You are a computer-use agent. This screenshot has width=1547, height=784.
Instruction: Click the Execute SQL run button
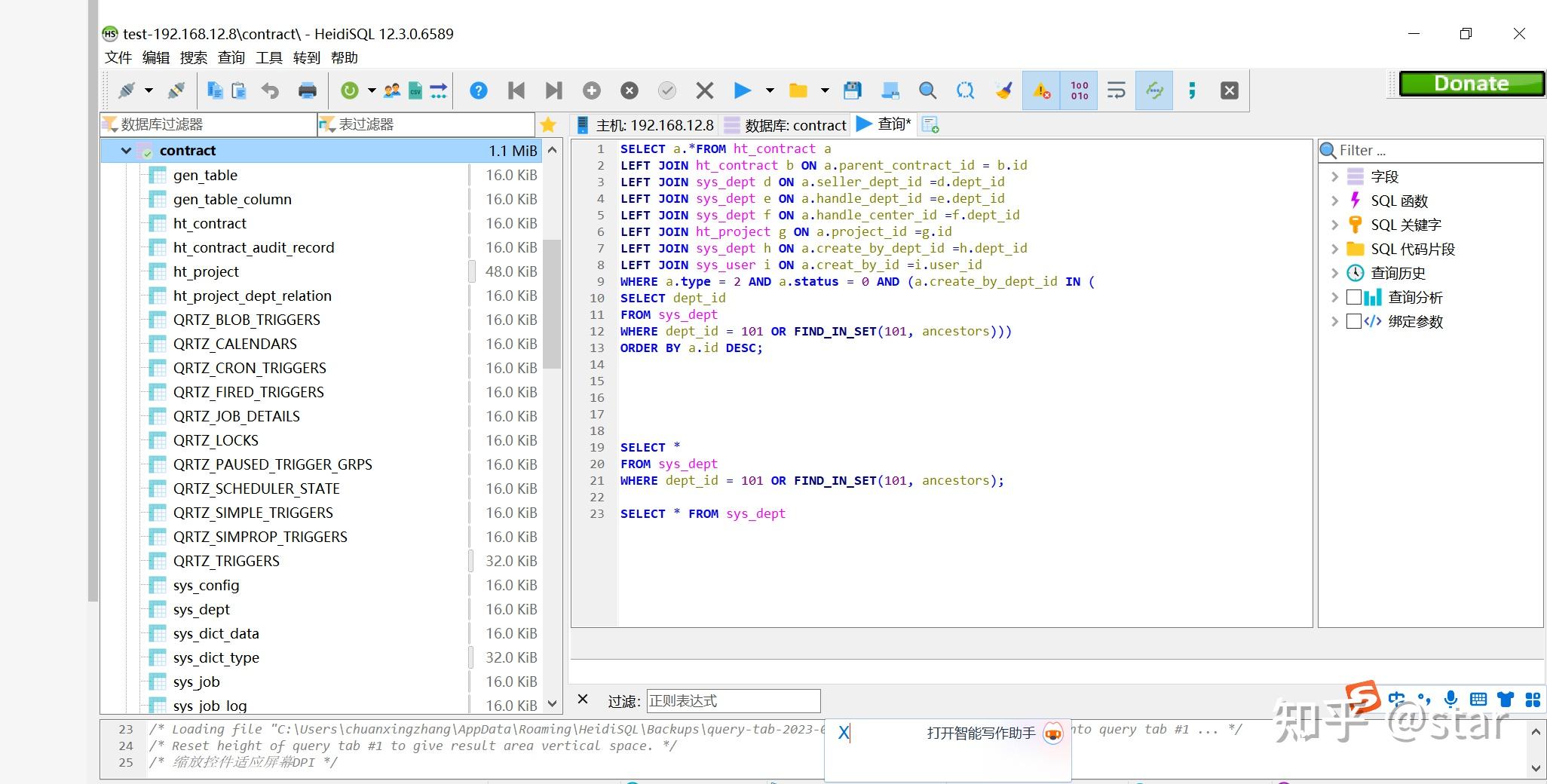point(742,91)
